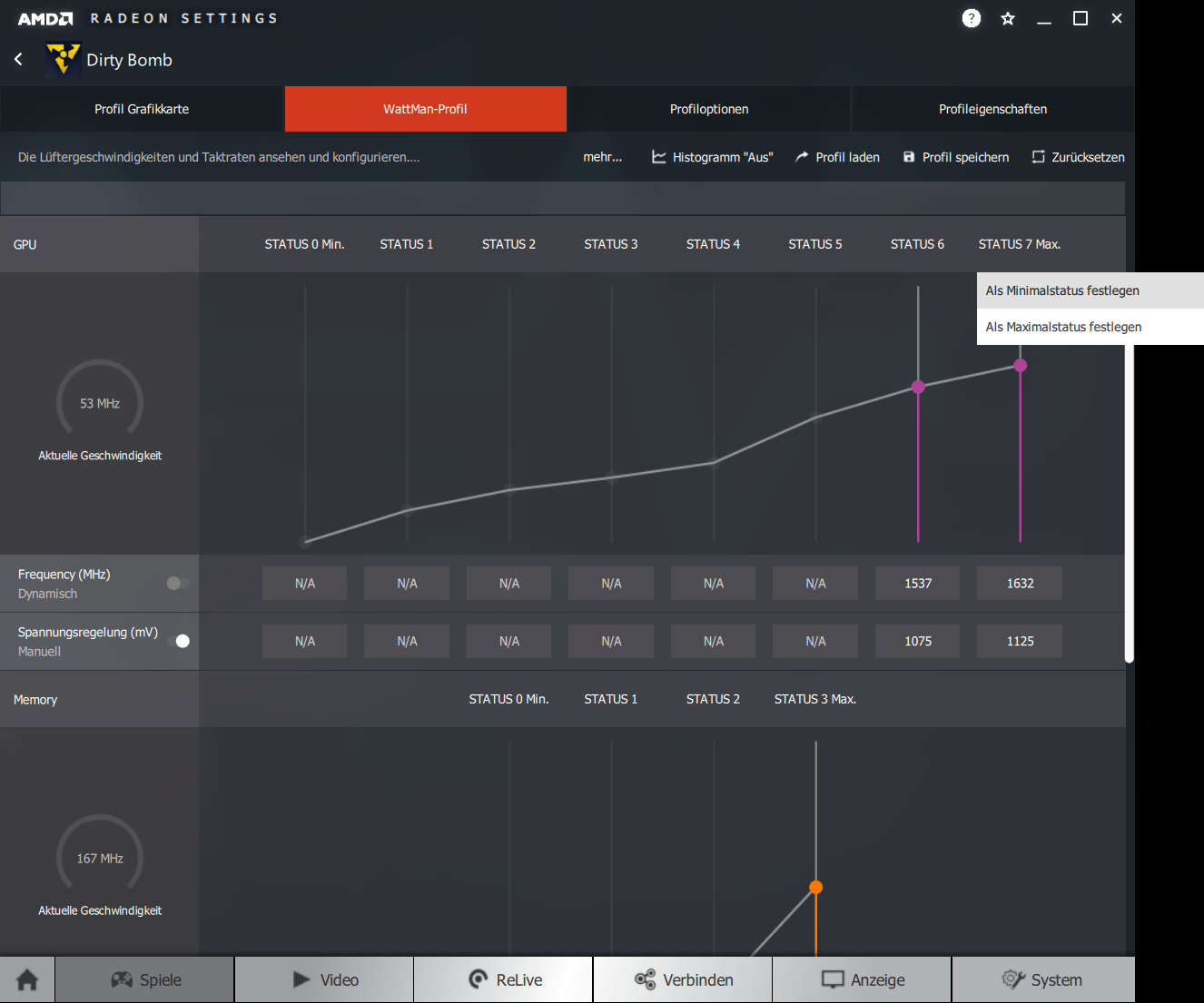Image resolution: width=1204 pixels, height=1003 pixels.
Task: Go to home via the house icon
Action: pos(27,979)
